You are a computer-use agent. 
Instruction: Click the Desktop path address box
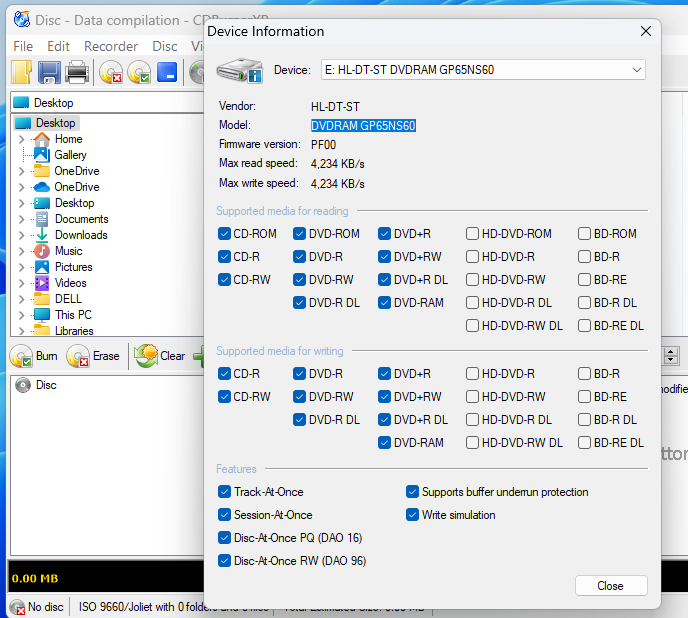click(x=108, y=103)
